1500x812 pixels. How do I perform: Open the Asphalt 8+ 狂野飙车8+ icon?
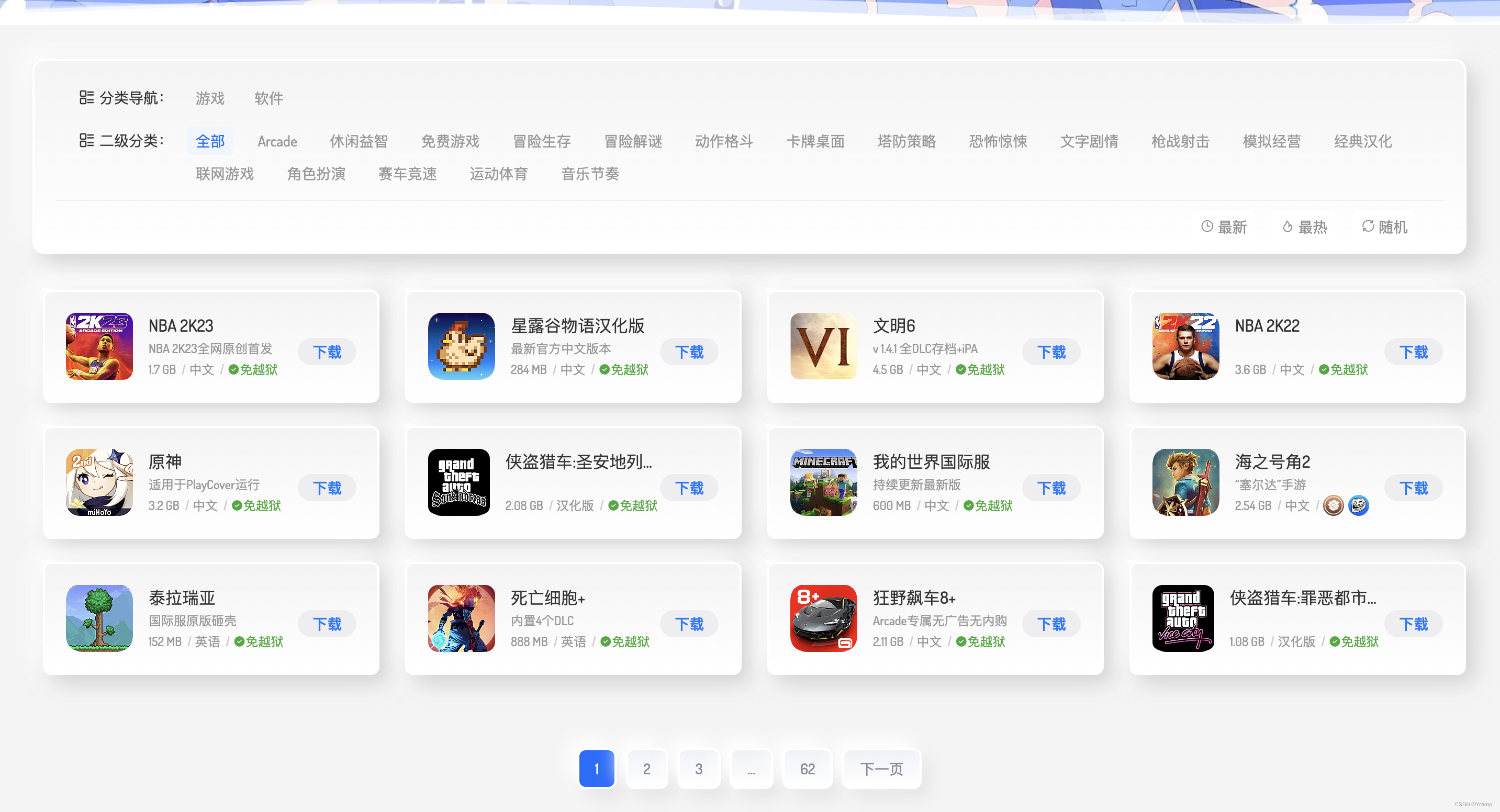pos(823,618)
